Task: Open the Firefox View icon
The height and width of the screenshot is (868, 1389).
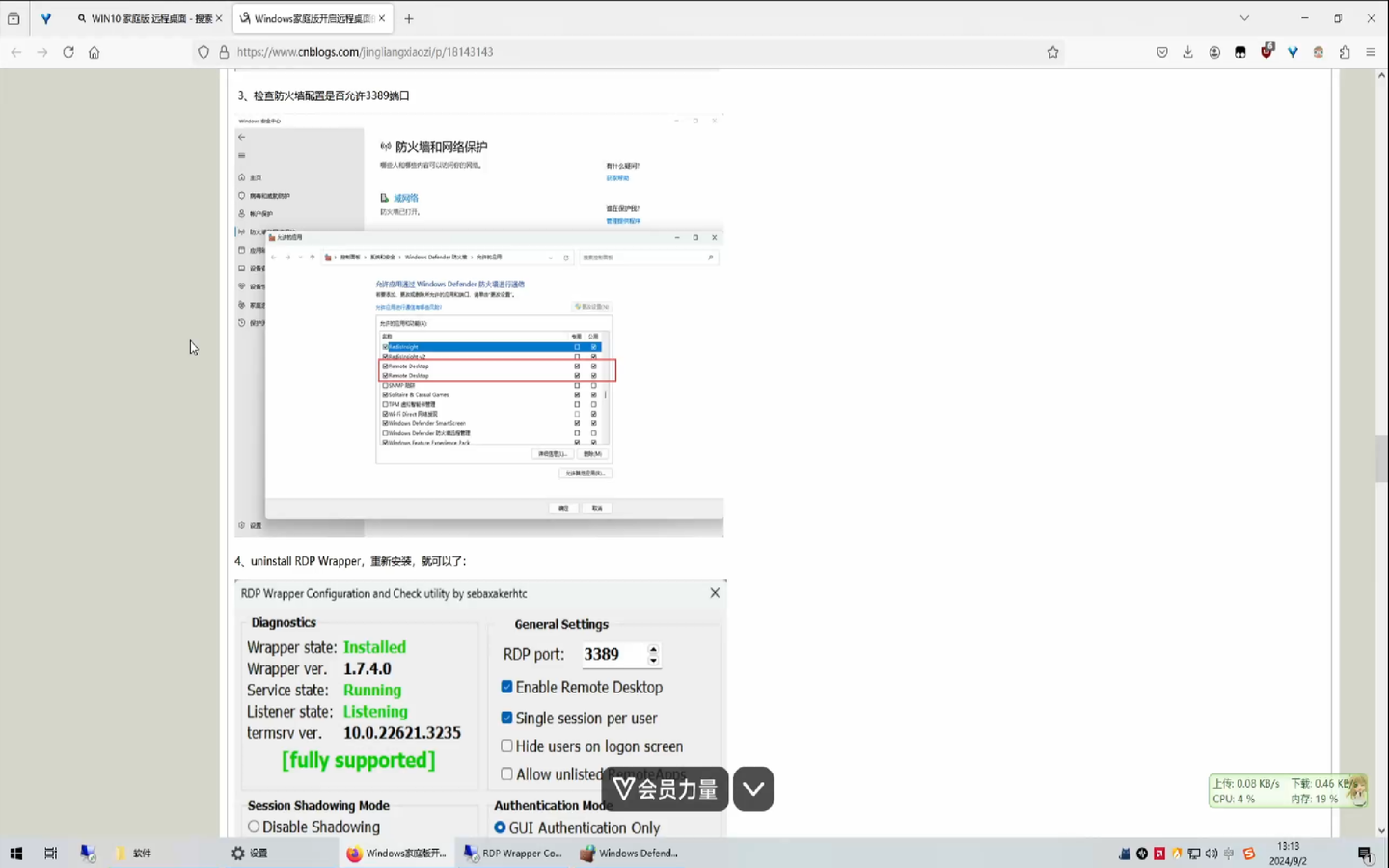Action: (x=14, y=18)
